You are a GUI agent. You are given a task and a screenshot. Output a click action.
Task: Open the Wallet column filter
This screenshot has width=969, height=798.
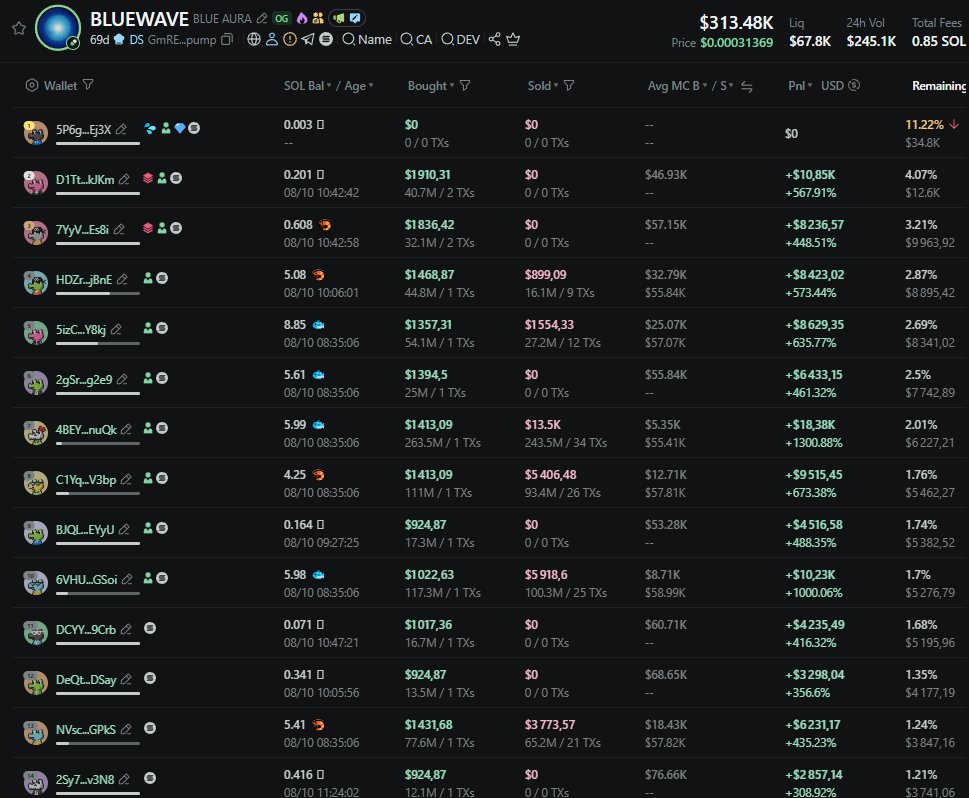(88, 85)
